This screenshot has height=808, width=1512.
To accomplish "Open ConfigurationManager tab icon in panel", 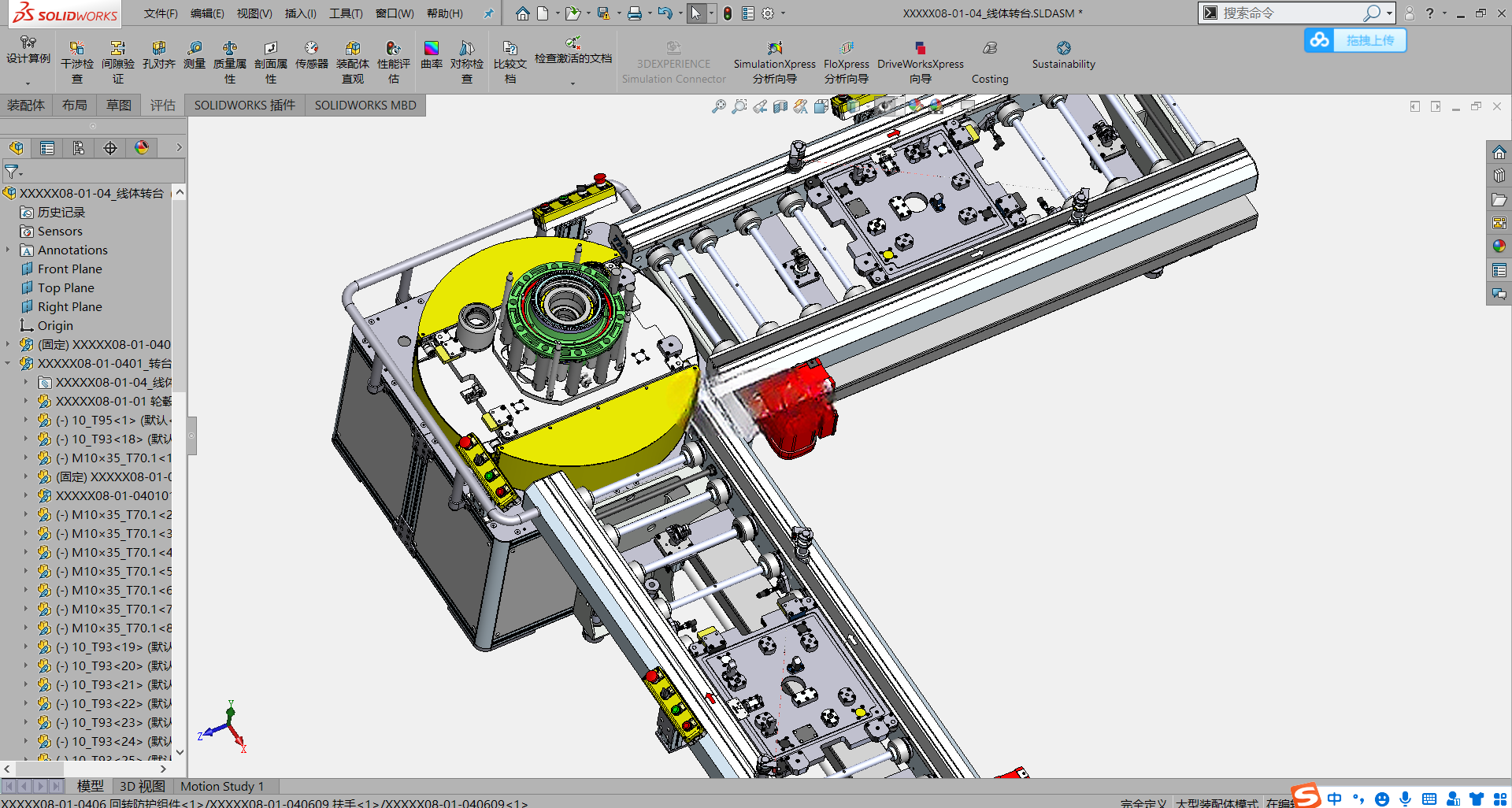I will [79, 148].
